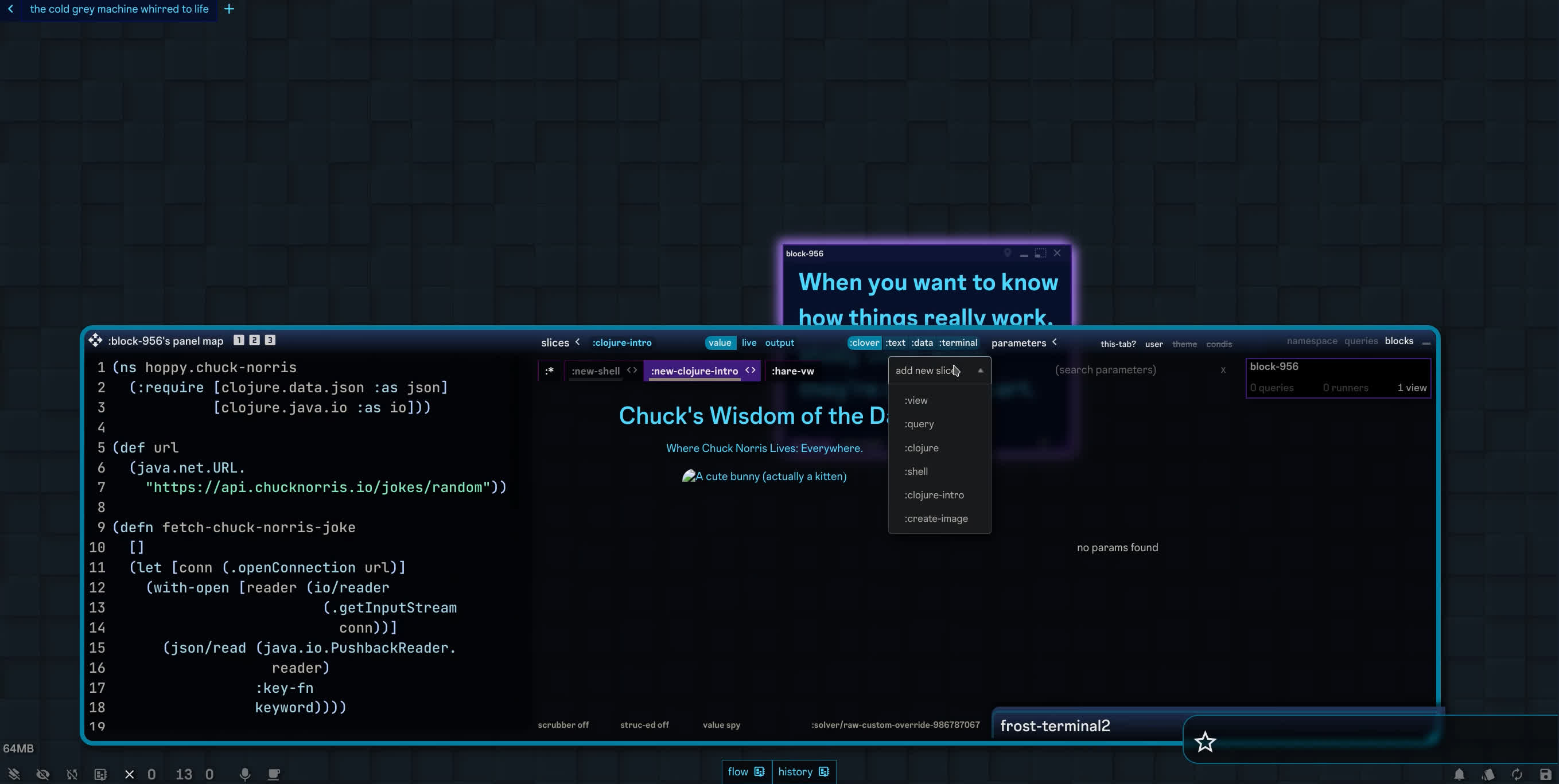
Task: Click the floppy disk save icon
Action: pyautogui.click(x=1545, y=774)
